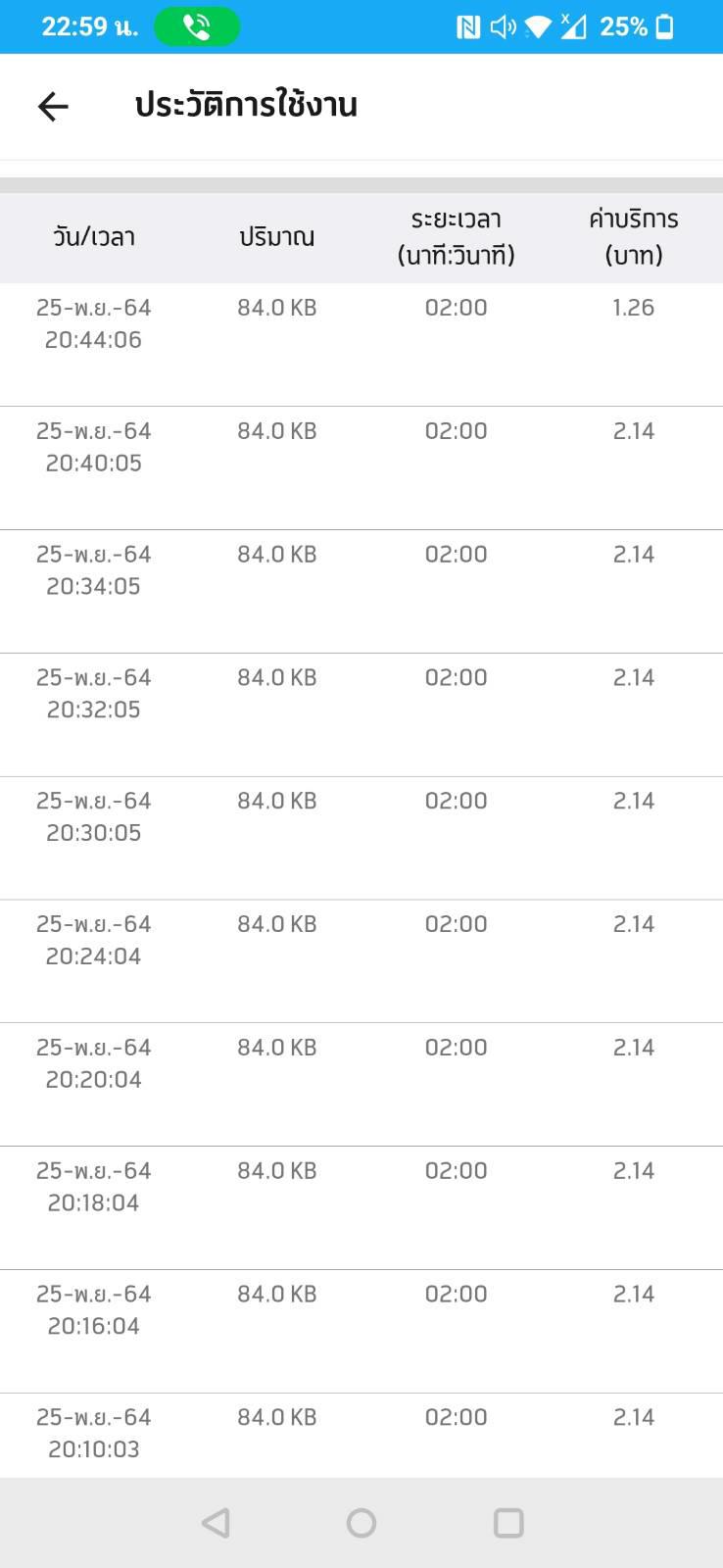This screenshot has width=723, height=1568.
Task: Select the 1.26 baht charge entry
Action: pos(634,308)
